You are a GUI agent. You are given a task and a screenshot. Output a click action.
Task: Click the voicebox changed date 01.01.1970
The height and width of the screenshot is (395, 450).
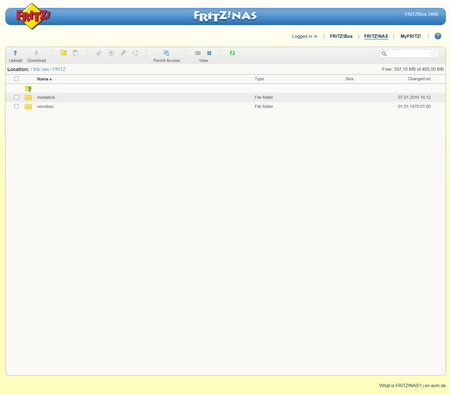tap(414, 106)
